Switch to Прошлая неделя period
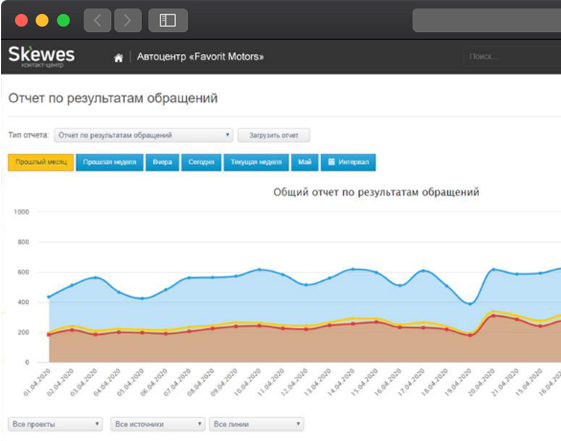This screenshot has height=441, width=561. tap(109, 162)
